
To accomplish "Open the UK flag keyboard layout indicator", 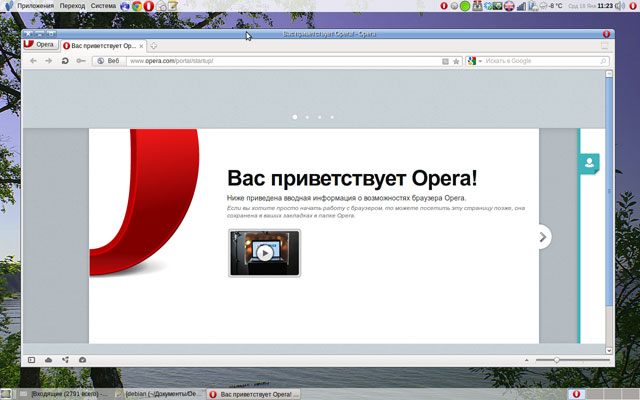I will (x=509, y=6).
